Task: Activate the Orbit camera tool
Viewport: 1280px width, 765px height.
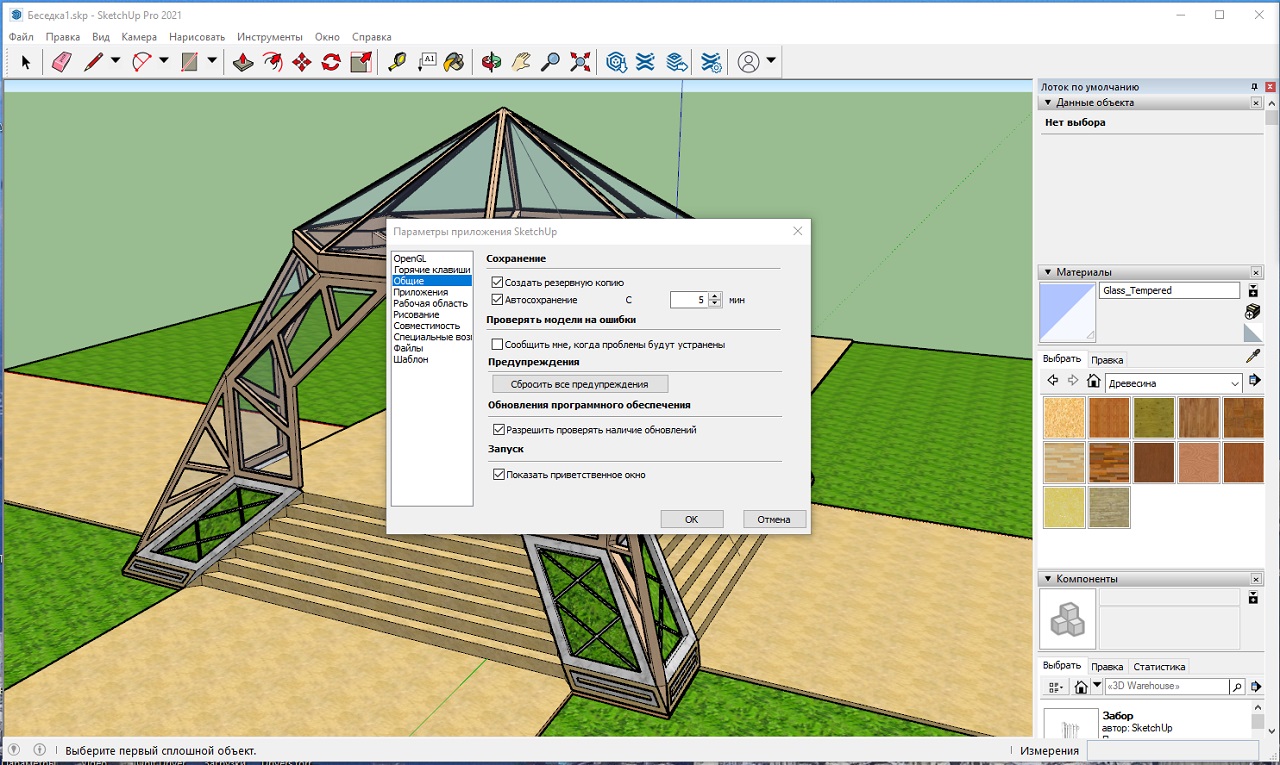Action: 491,62
